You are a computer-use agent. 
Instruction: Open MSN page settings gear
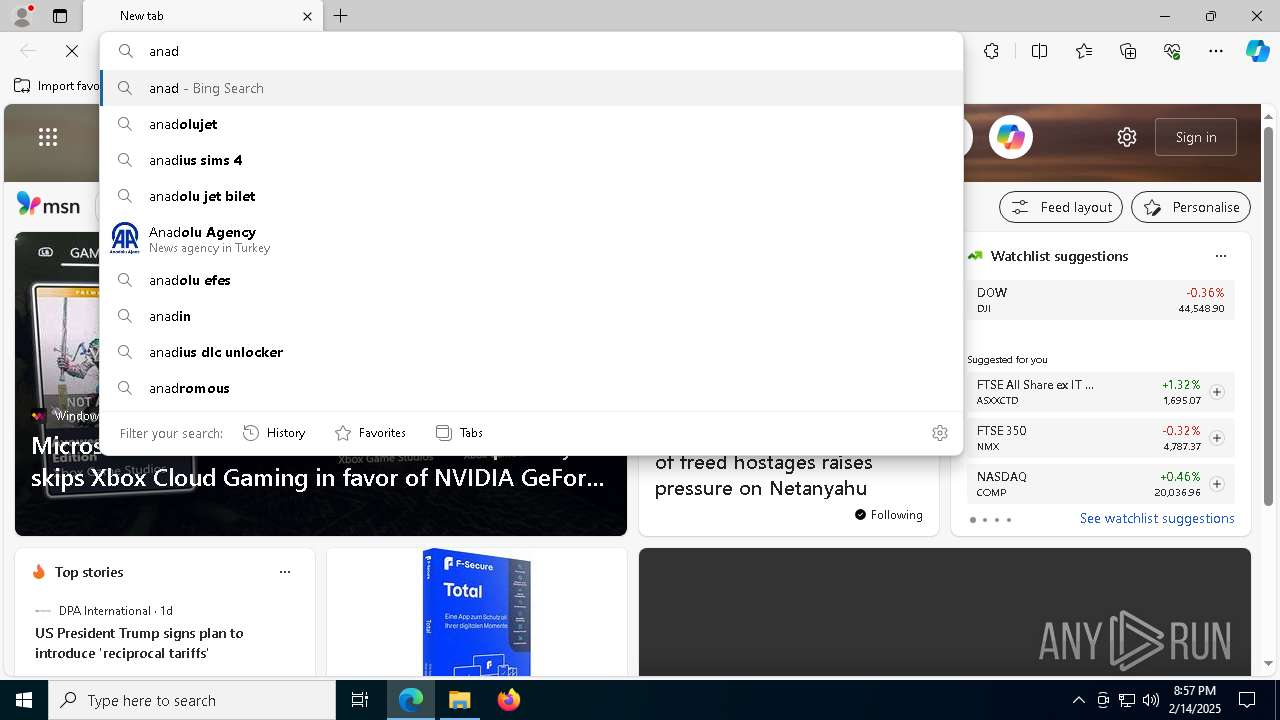pos(1127,137)
